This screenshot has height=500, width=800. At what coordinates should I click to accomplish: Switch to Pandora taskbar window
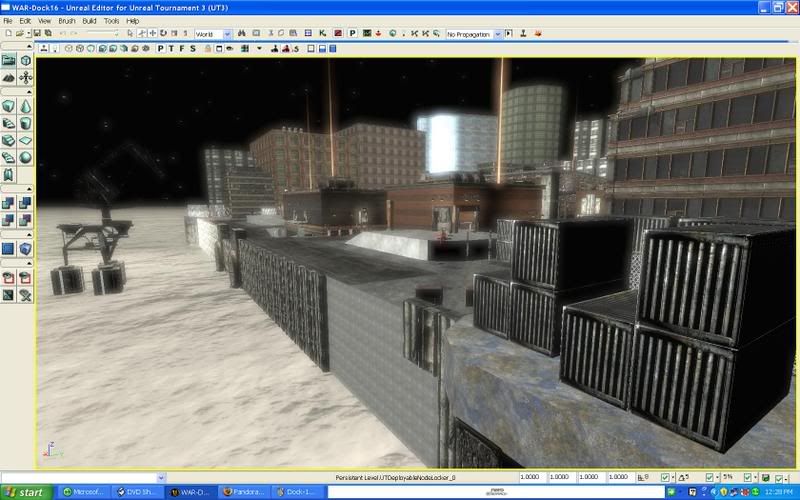[244, 492]
